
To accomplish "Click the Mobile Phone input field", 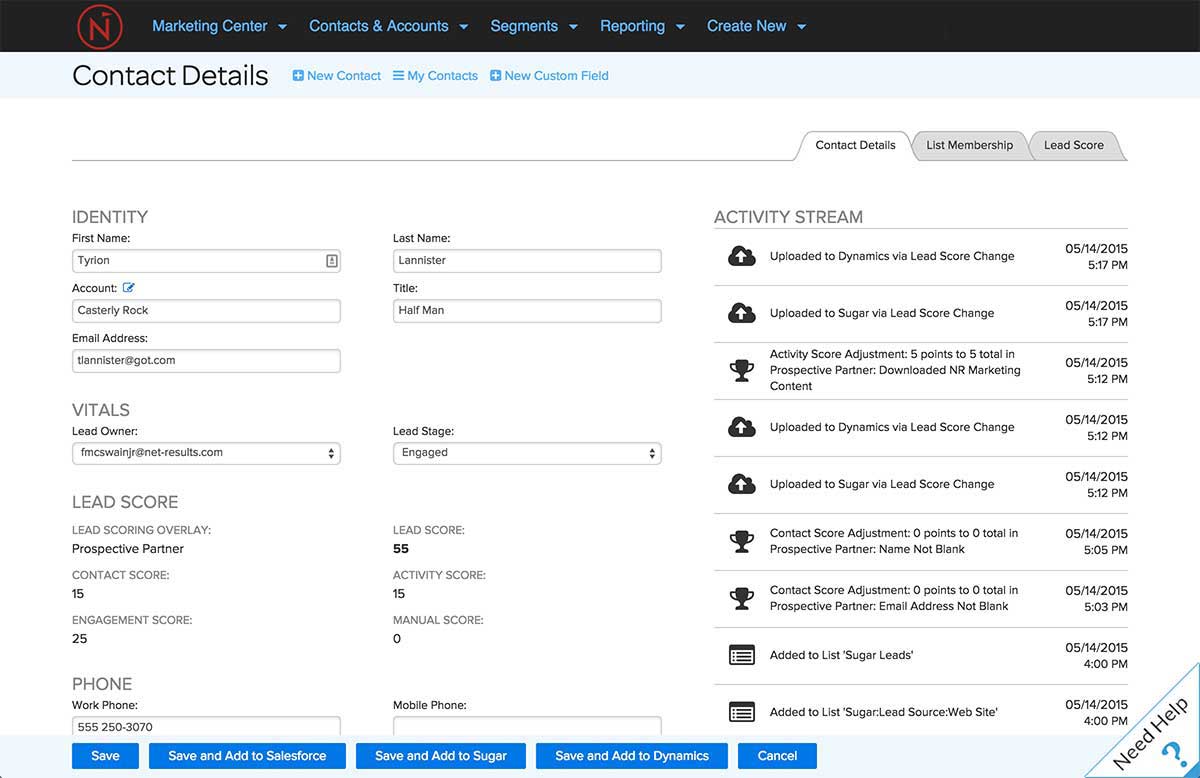I will [x=527, y=727].
